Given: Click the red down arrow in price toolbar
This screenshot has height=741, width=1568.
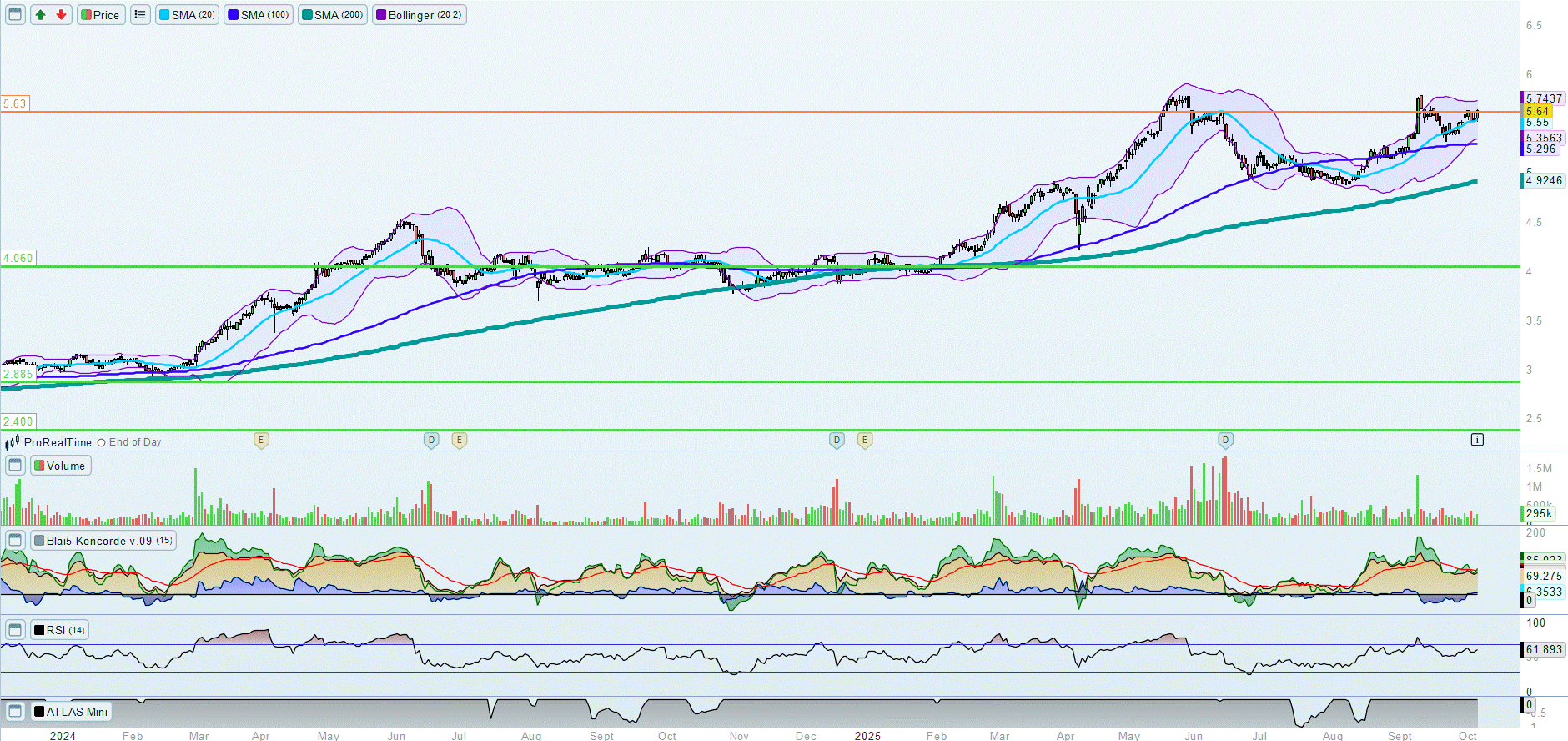Looking at the screenshot, I should [x=62, y=15].
